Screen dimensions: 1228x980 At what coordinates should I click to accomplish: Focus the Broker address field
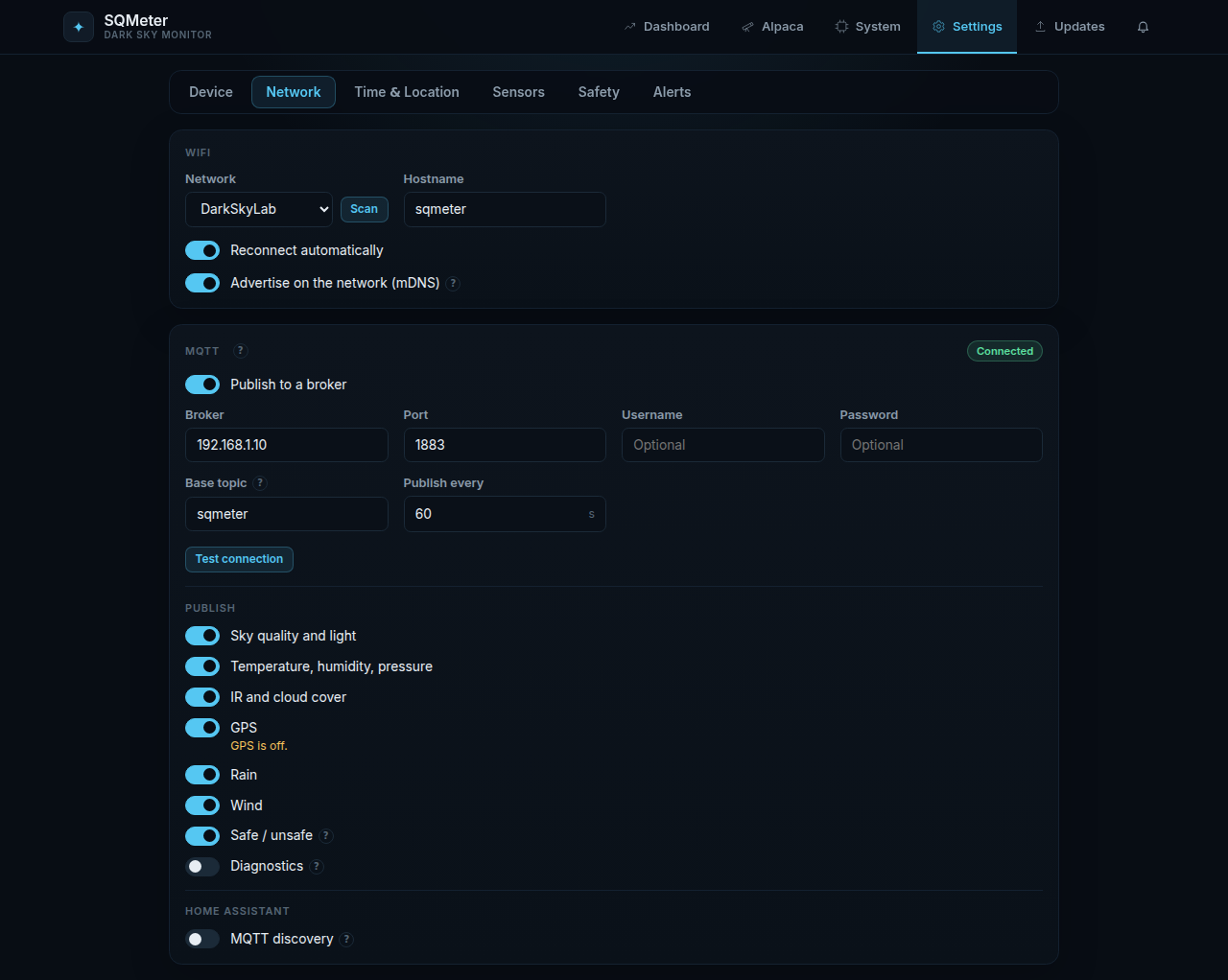coord(287,445)
